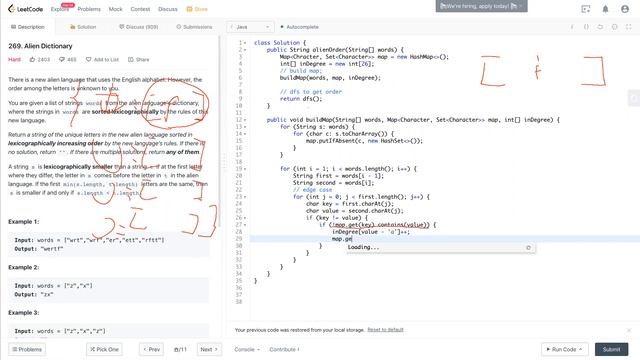Click the 'Example 2:' heading
Viewport: 640px width, 360px height.
click(24, 267)
